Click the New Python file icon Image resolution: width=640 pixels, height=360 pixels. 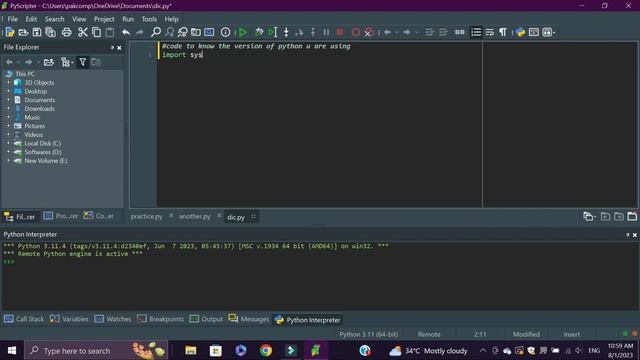[9, 32]
